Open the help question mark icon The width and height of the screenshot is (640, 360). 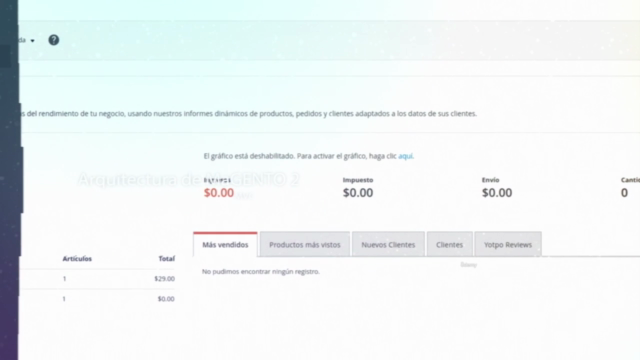[x=53, y=40]
